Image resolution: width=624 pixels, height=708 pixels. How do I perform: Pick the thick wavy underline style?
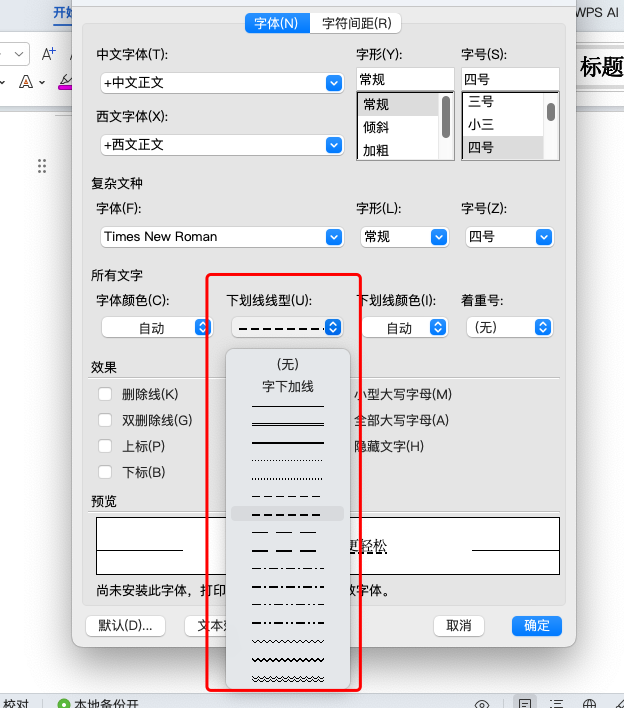click(288, 660)
